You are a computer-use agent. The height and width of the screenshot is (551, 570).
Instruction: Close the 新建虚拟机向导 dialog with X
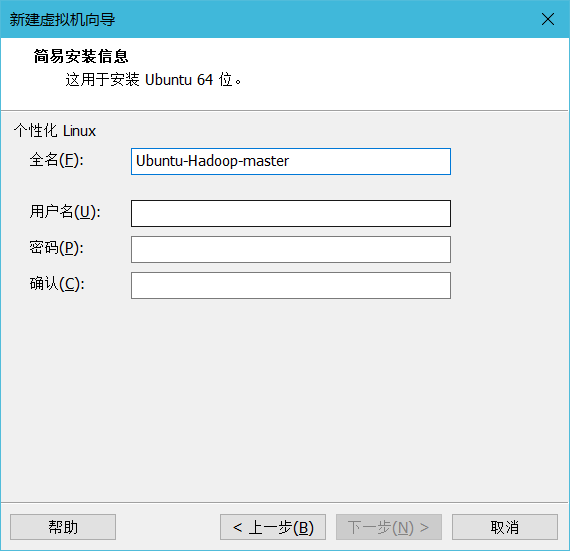click(547, 19)
